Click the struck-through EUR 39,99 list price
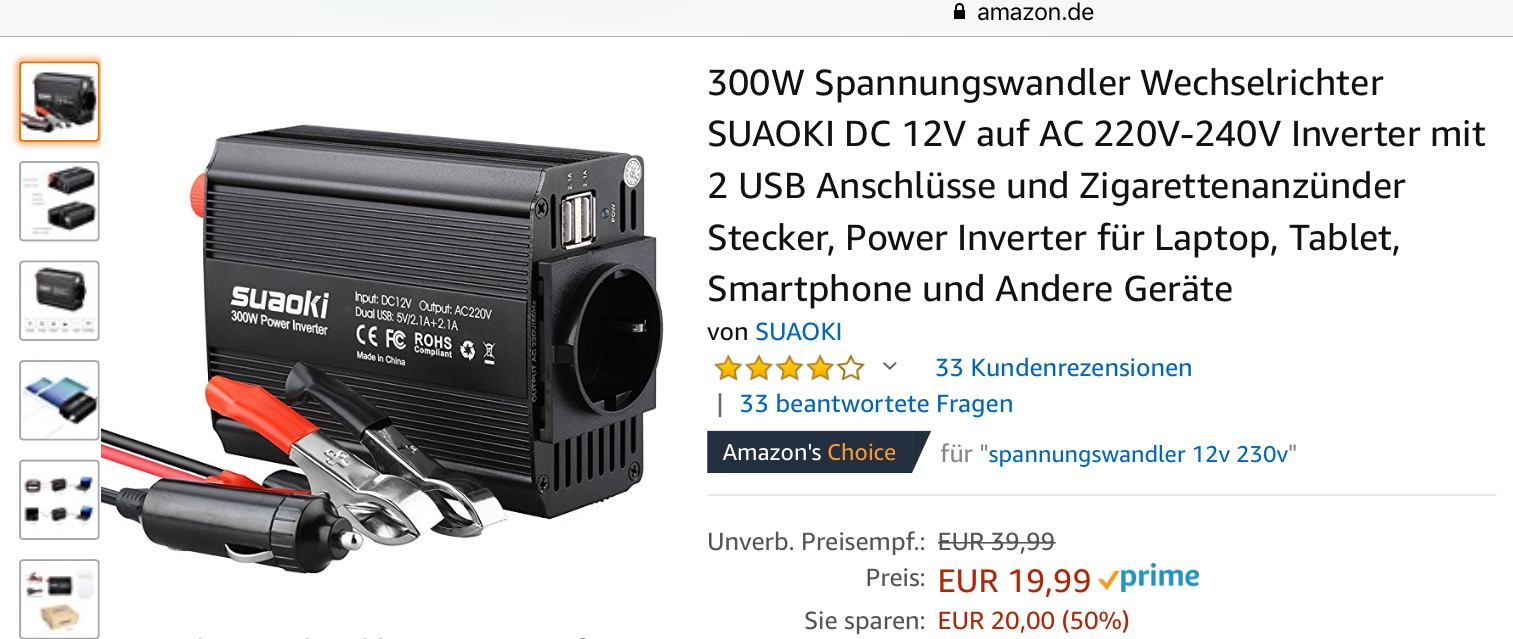Viewport: 1513px width, 639px height. [x=996, y=542]
